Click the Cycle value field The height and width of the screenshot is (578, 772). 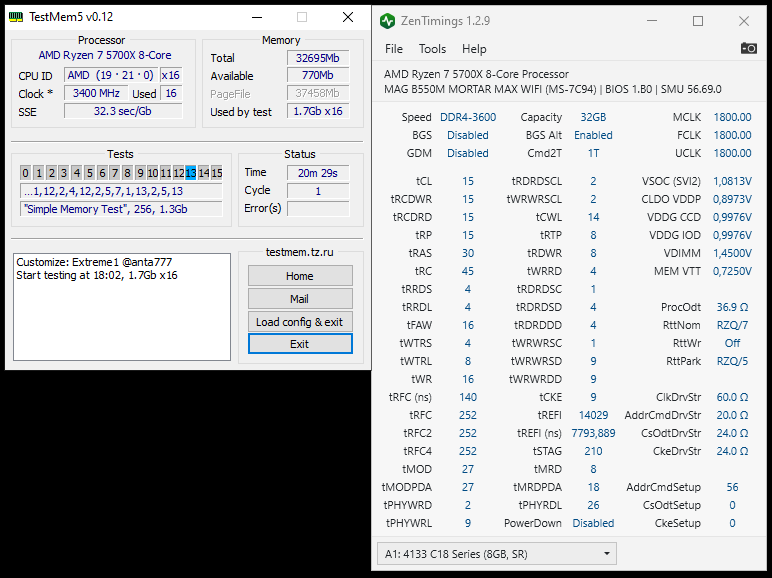[318, 191]
